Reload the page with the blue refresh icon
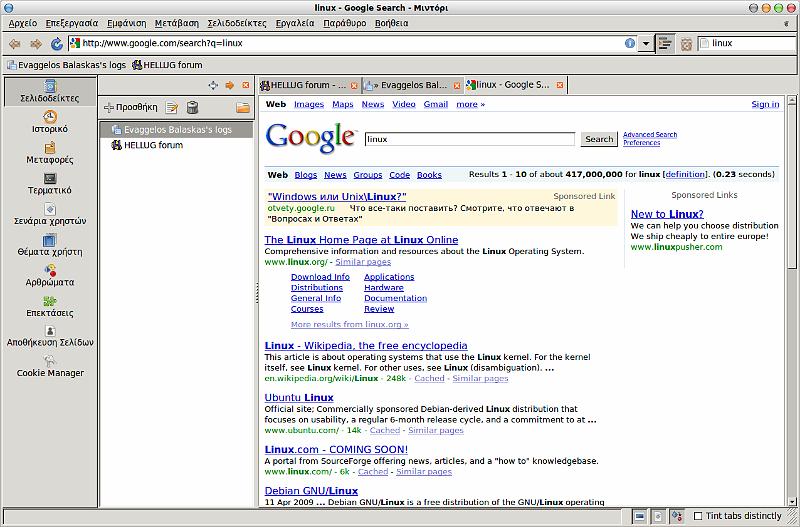Viewport: 800px width, 527px height. [x=57, y=44]
